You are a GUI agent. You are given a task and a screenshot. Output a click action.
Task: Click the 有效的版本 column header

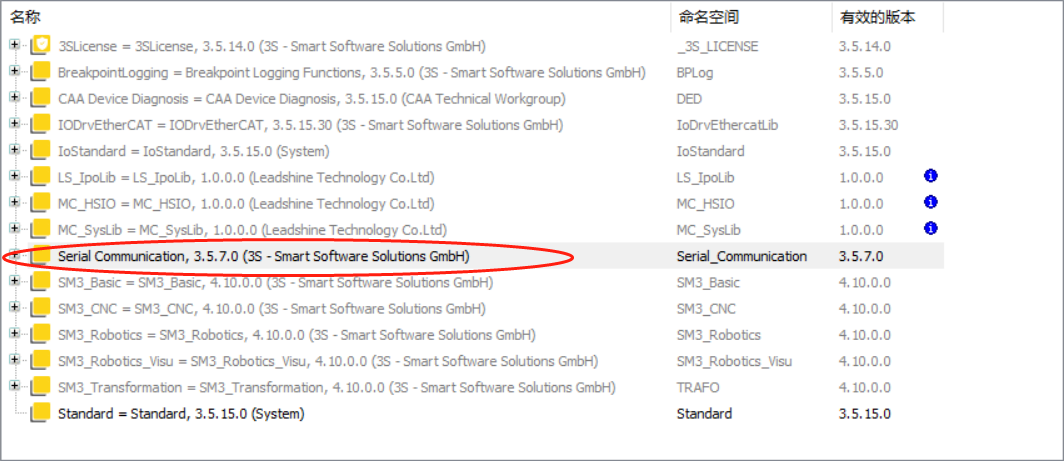click(876, 17)
